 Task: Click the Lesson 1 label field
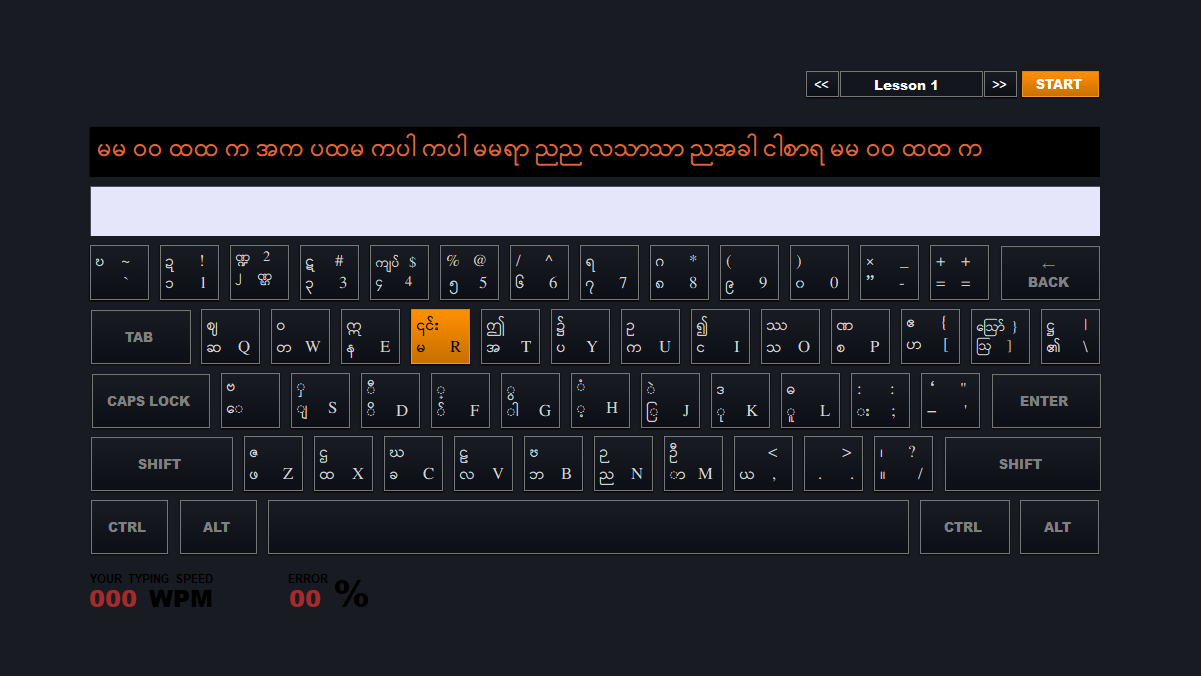point(911,84)
